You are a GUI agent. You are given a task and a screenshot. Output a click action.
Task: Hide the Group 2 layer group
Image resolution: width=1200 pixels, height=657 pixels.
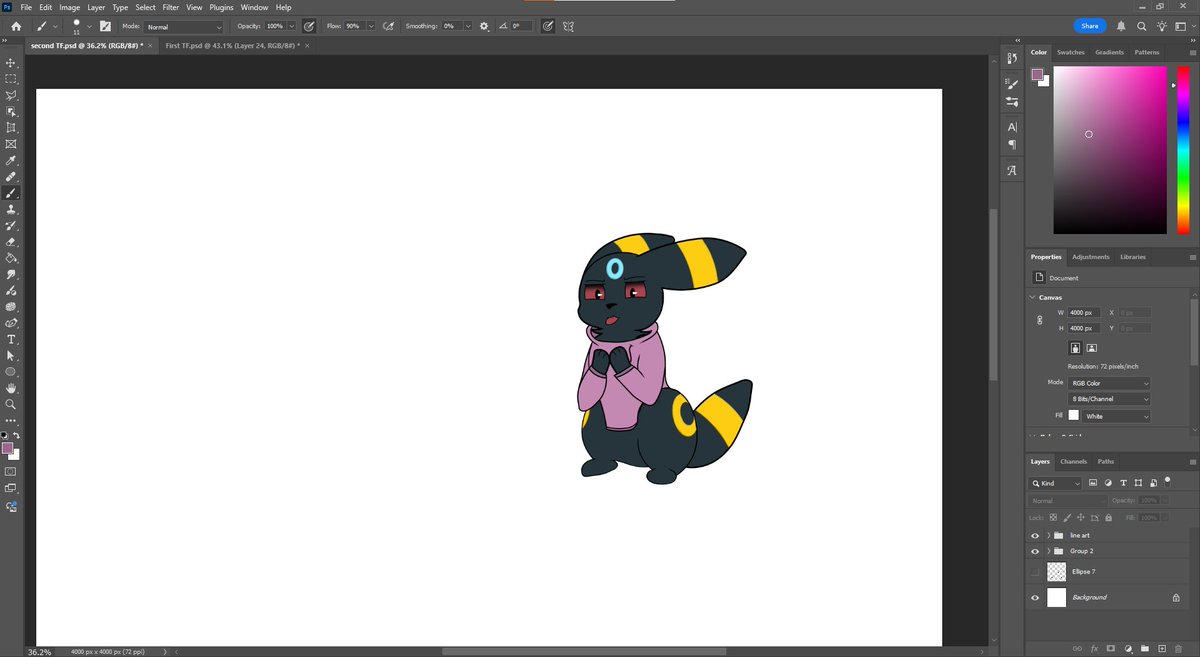coord(1035,551)
